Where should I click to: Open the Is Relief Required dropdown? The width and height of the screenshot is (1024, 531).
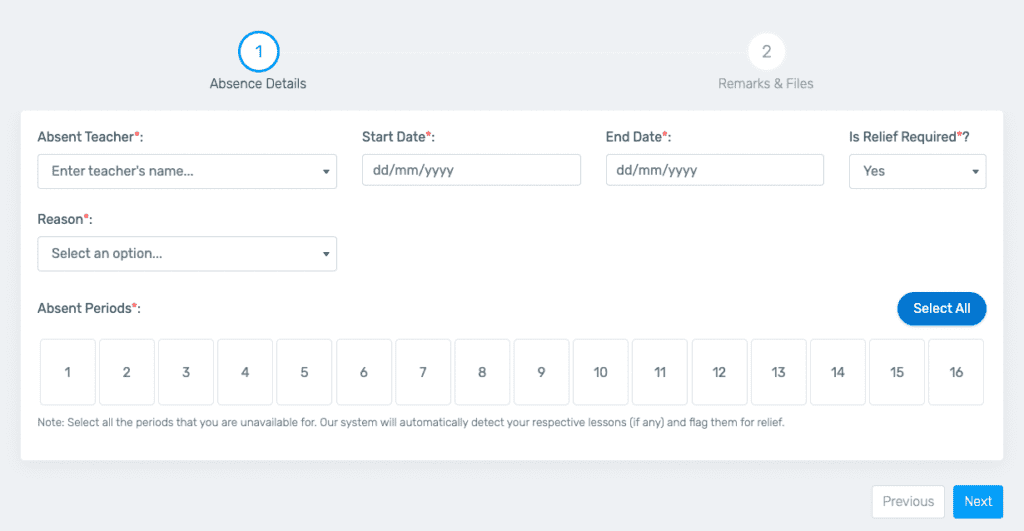[917, 171]
